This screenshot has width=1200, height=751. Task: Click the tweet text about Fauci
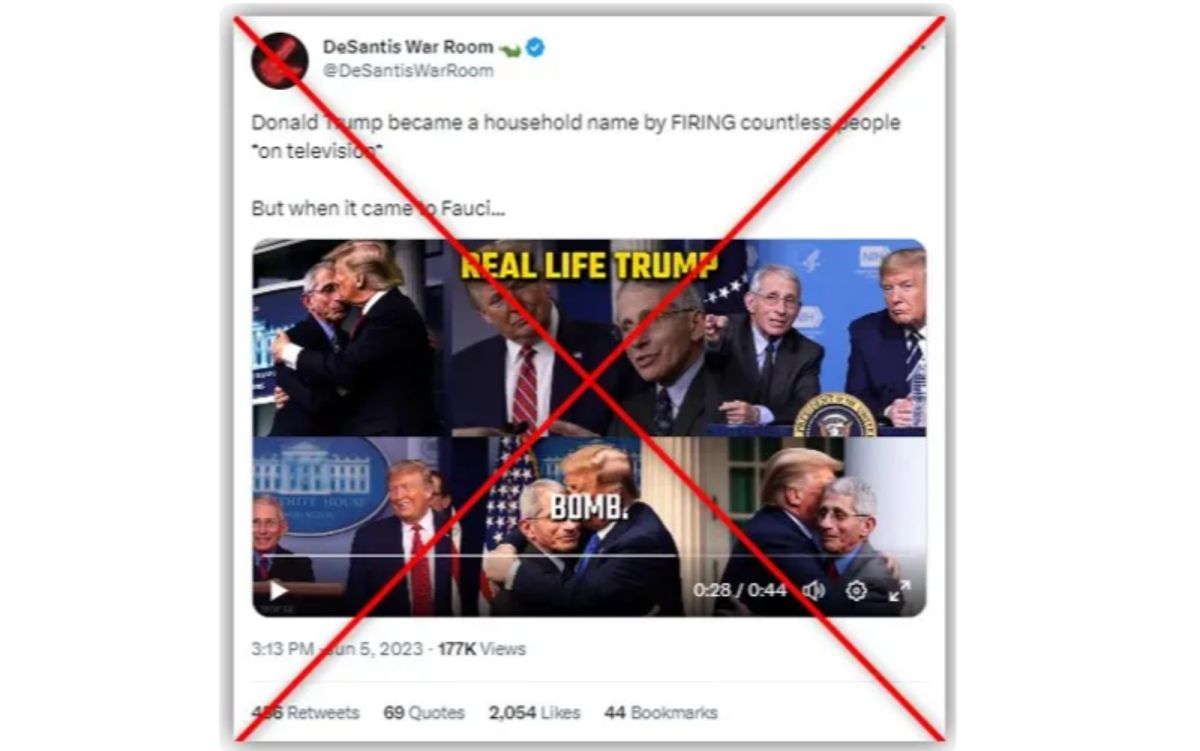pos(575,165)
